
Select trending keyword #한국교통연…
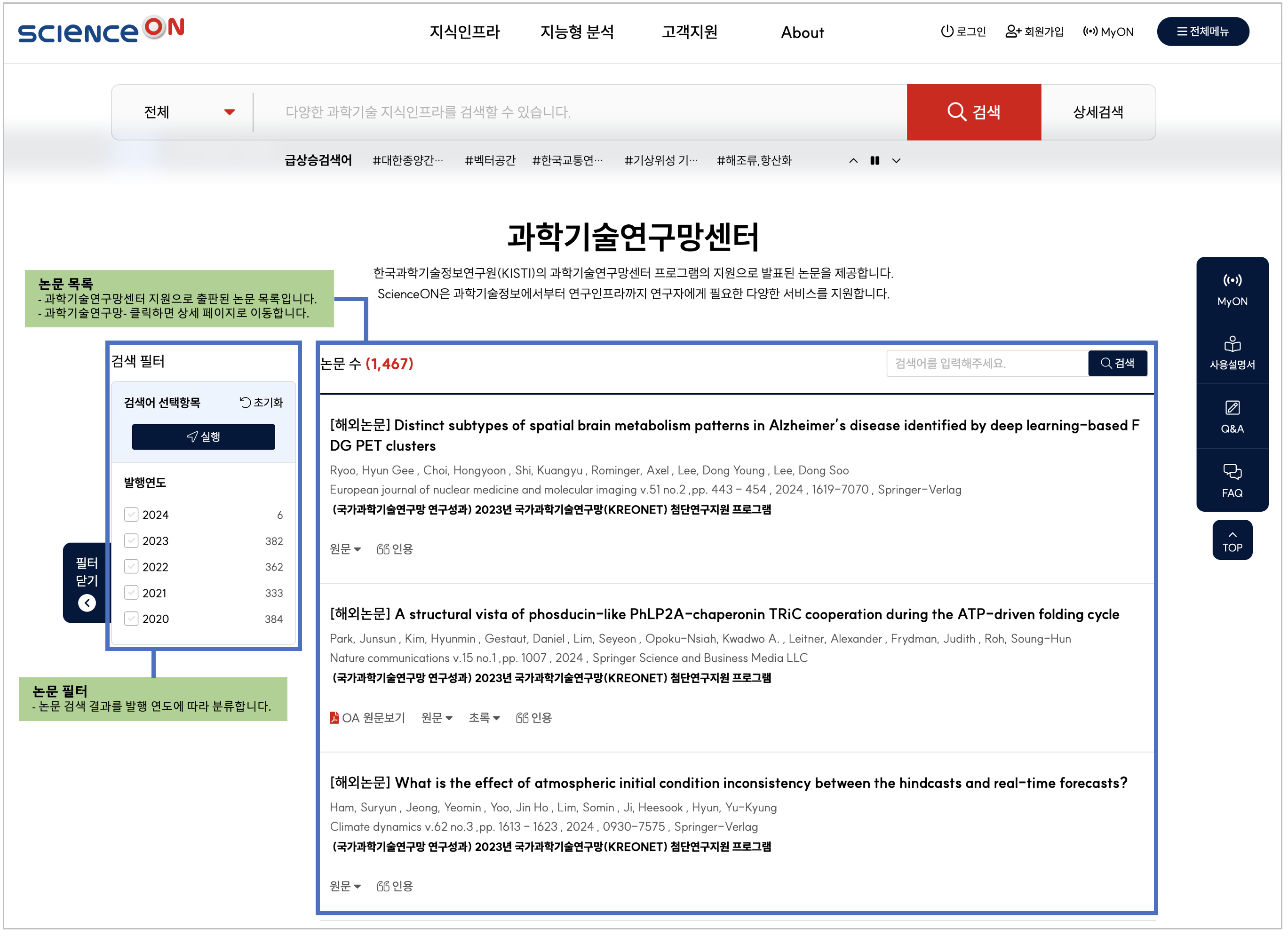pos(568,161)
